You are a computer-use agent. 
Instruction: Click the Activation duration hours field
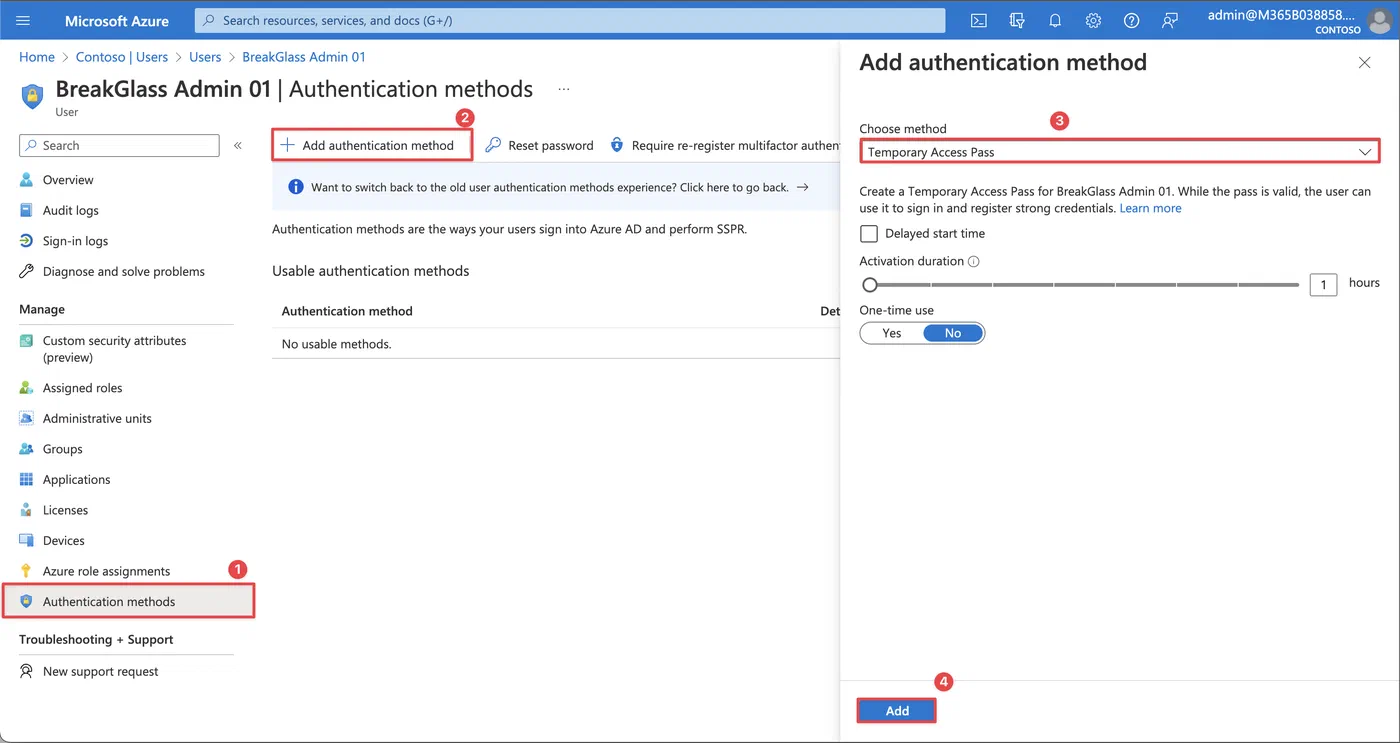coord(1323,285)
